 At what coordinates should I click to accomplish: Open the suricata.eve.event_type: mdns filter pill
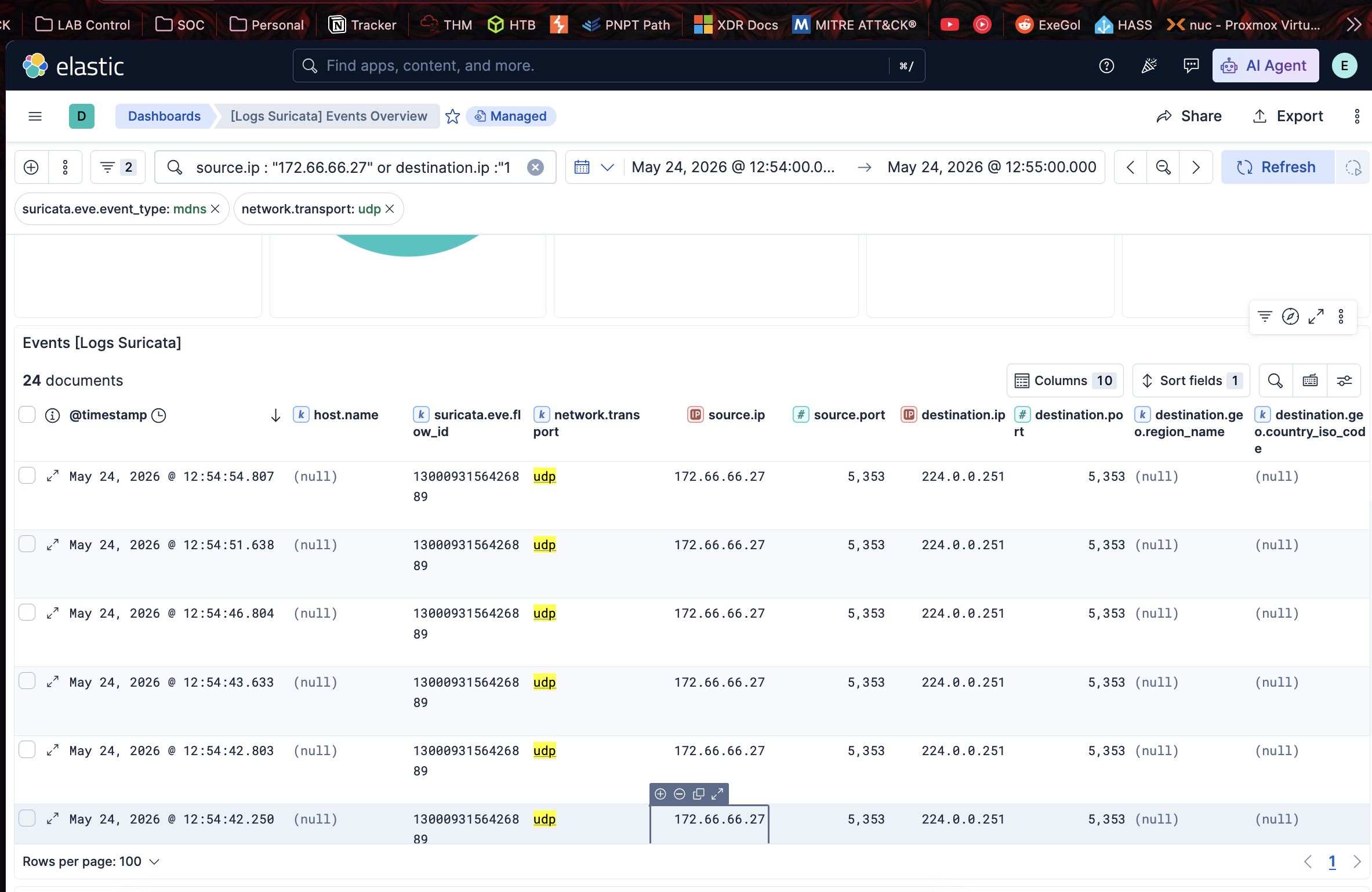coord(114,209)
